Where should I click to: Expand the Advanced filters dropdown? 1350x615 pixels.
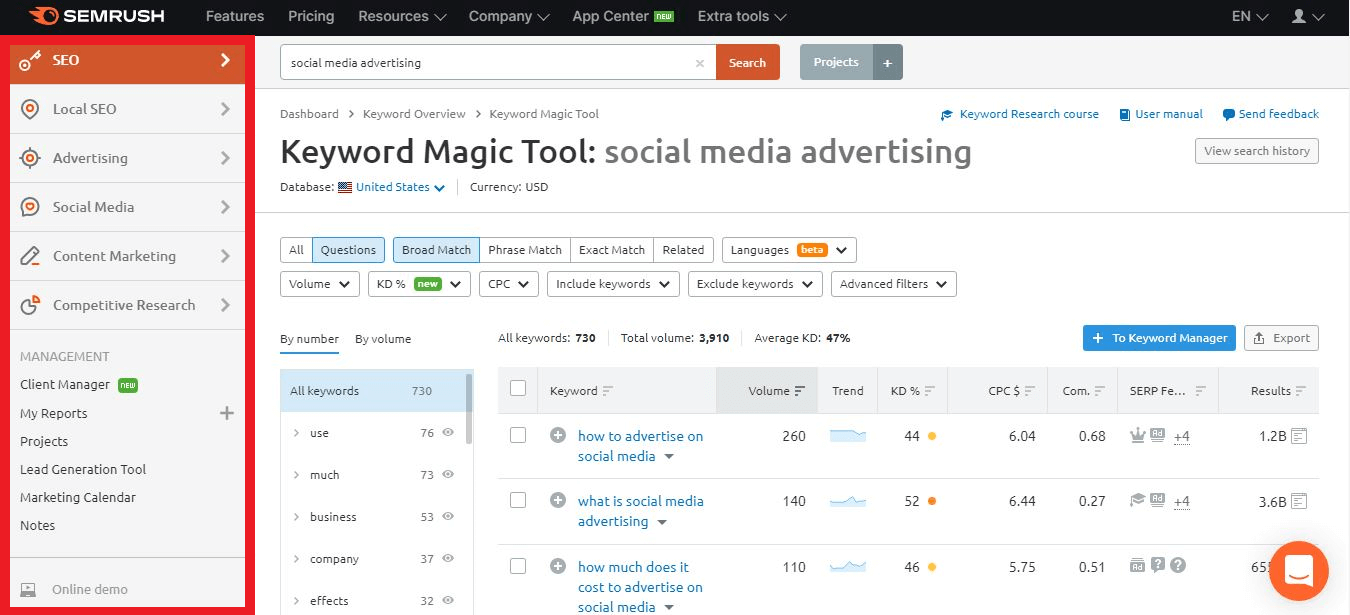(x=893, y=284)
